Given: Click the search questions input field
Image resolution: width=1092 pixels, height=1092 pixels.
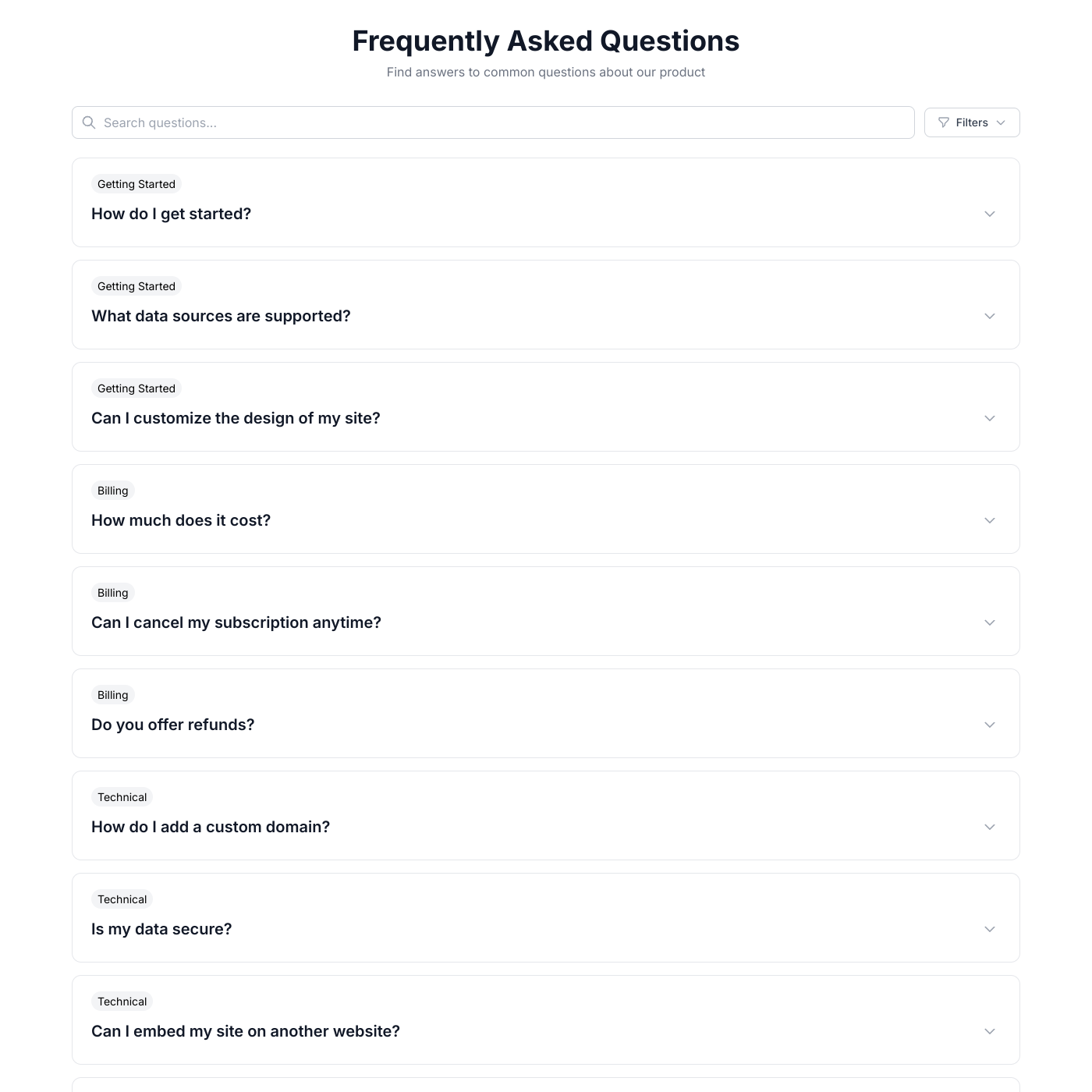Looking at the screenshot, I should point(491,122).
